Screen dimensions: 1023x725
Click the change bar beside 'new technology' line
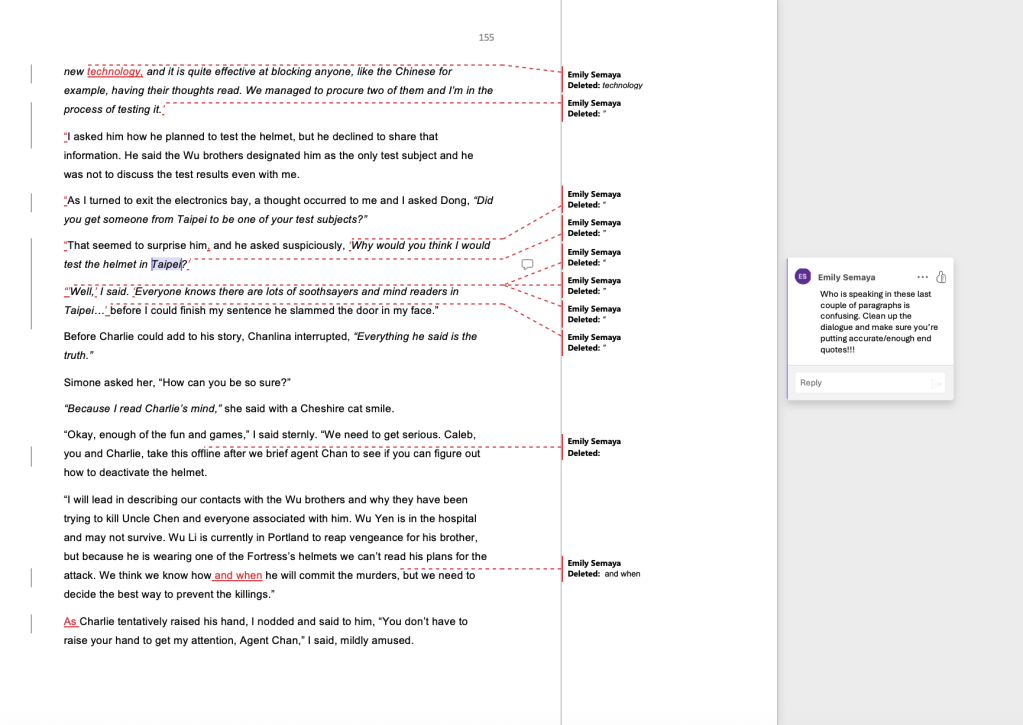32,72
